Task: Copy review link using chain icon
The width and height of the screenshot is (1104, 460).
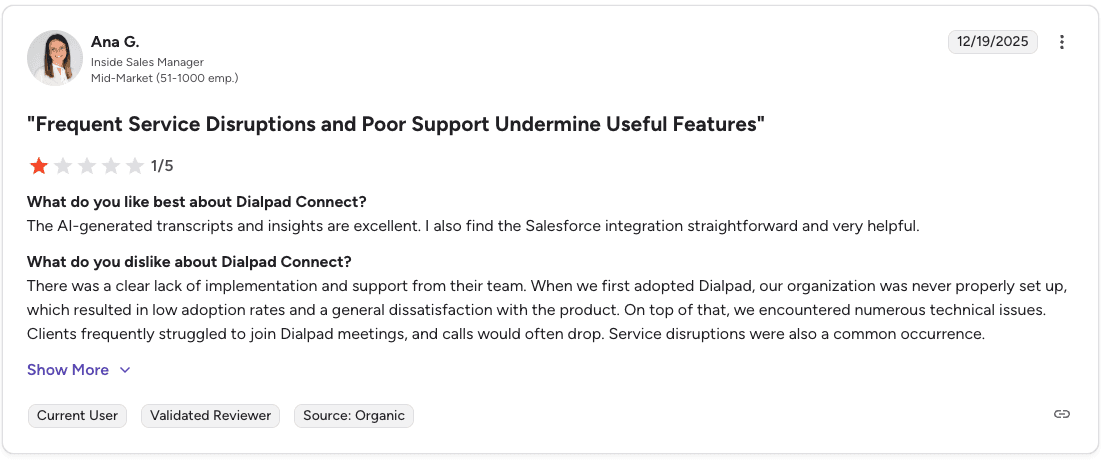Action: click(1062, 414)
